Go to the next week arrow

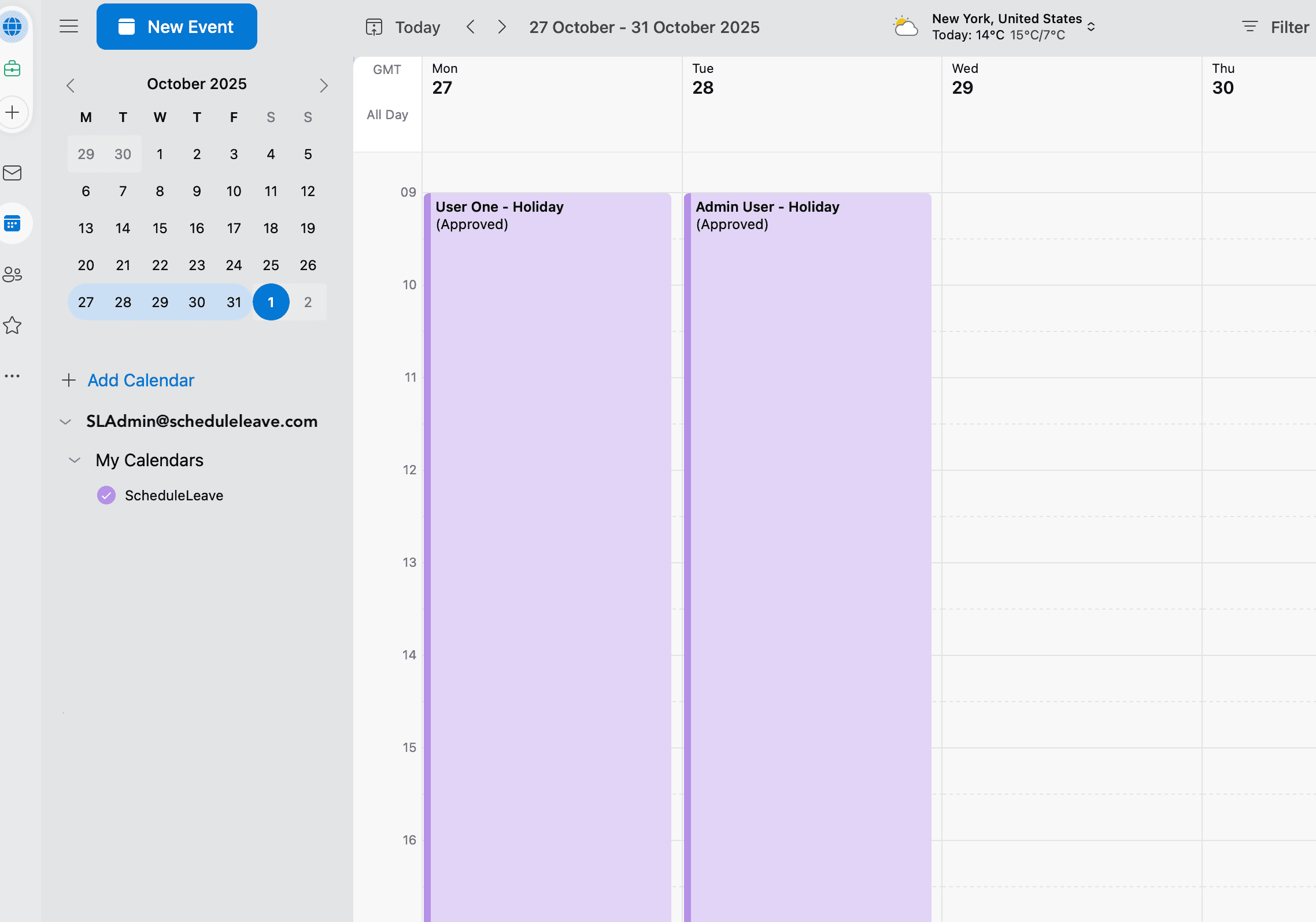[502, 27]
